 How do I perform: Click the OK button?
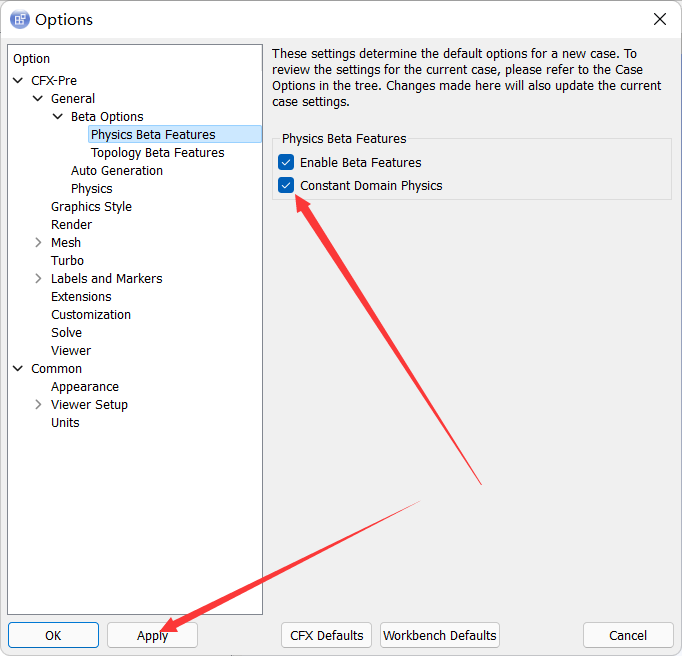53,635
